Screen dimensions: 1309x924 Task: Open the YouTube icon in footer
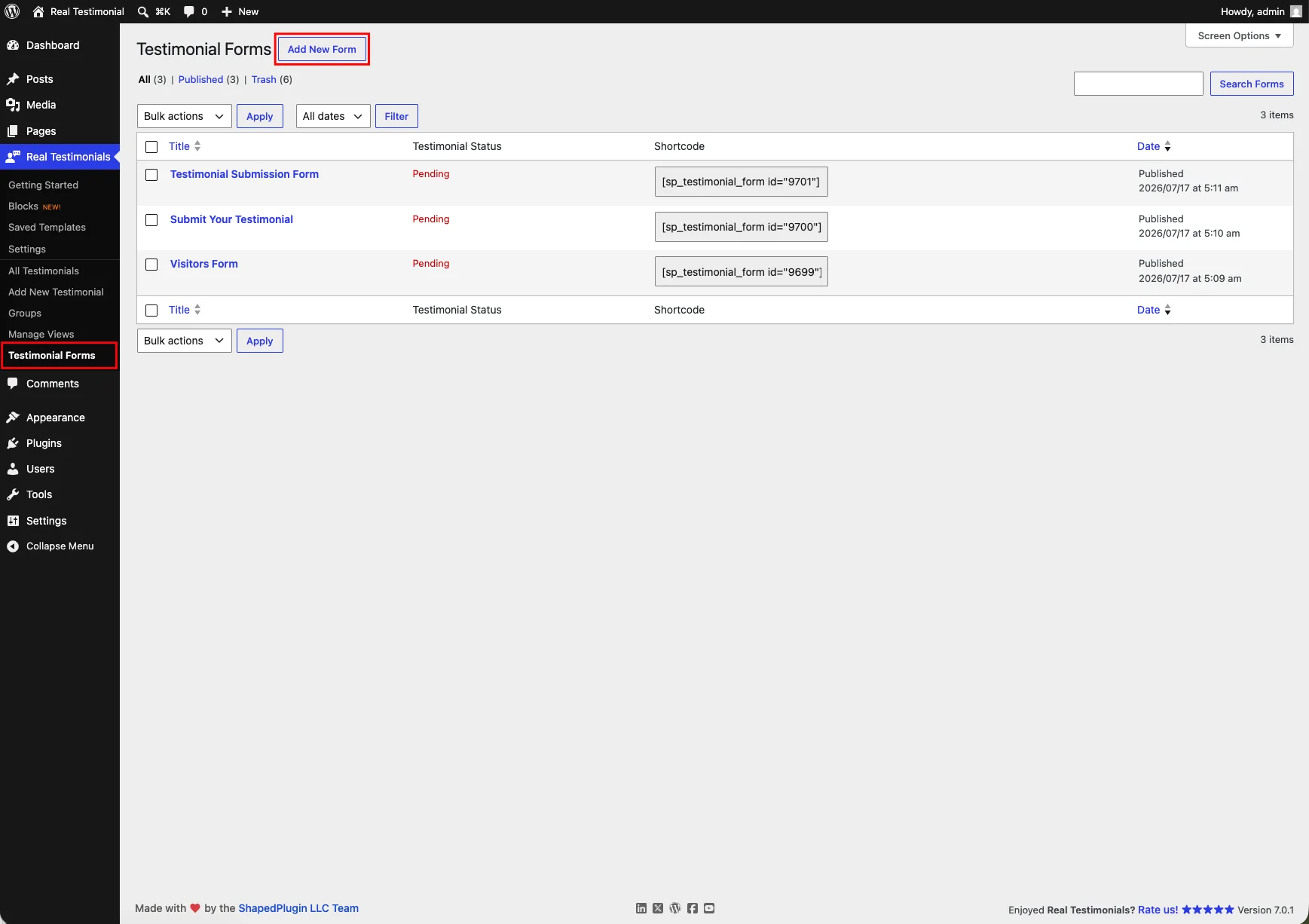(709, 908)
